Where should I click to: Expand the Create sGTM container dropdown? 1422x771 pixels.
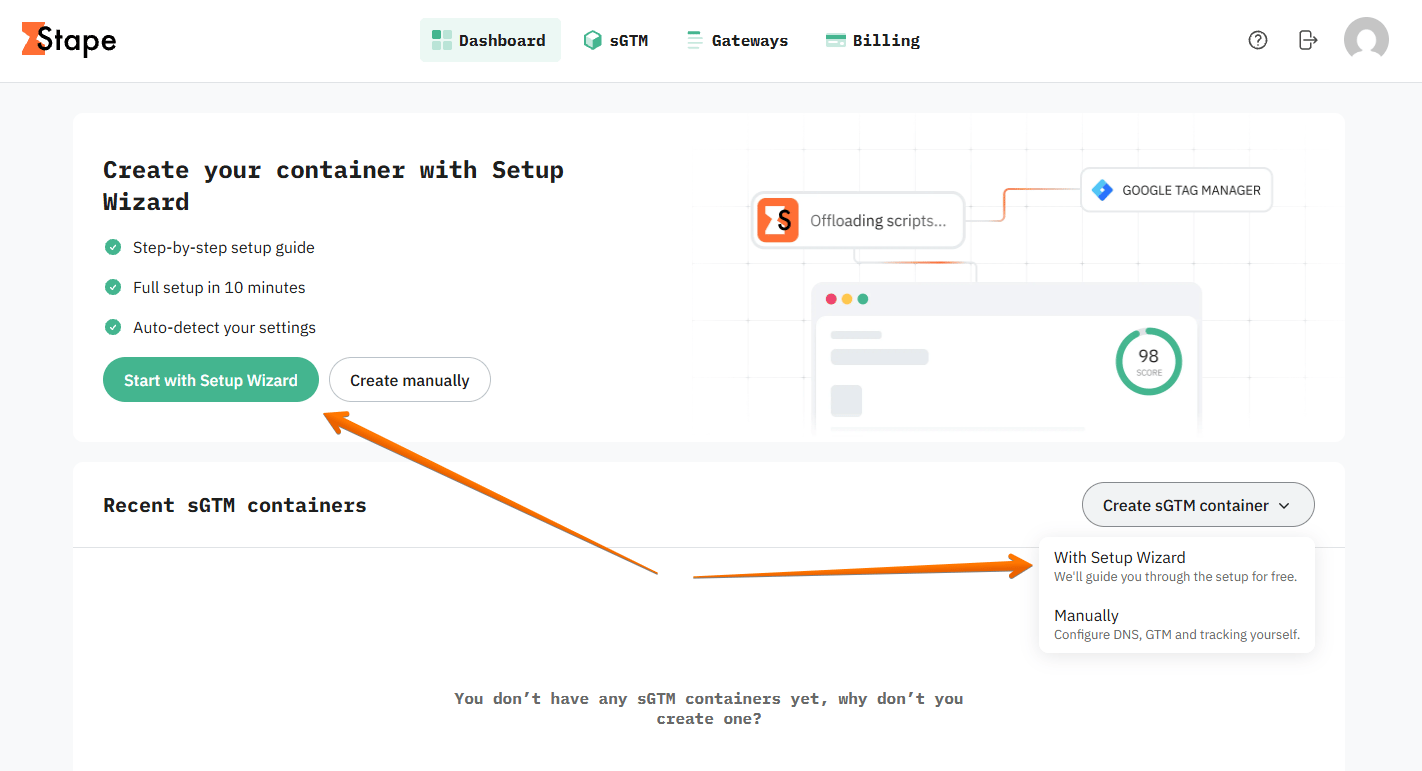click(1198, 505)
